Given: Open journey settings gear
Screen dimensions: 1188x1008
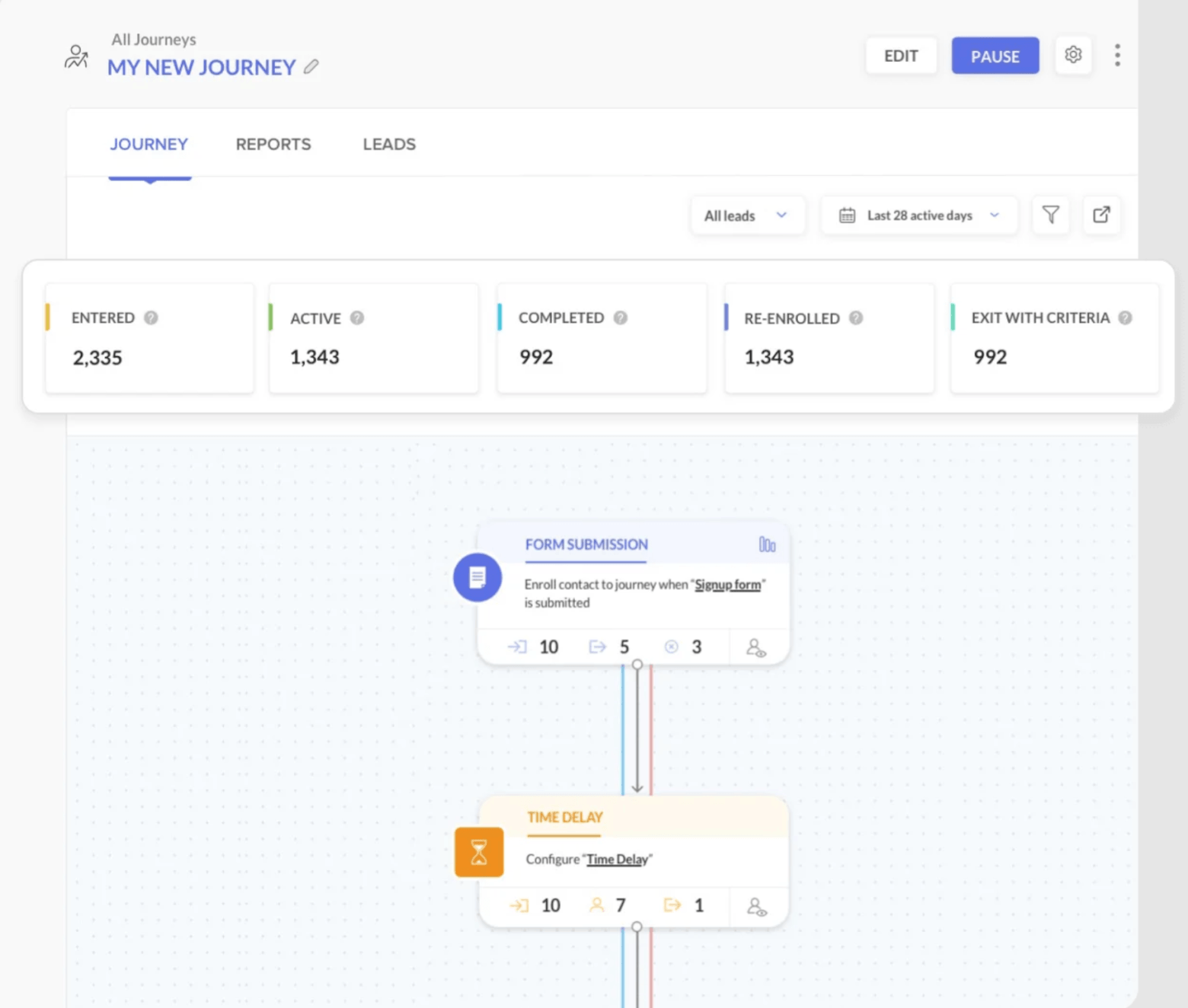Looking at the screenshot, I should 1073,55.
